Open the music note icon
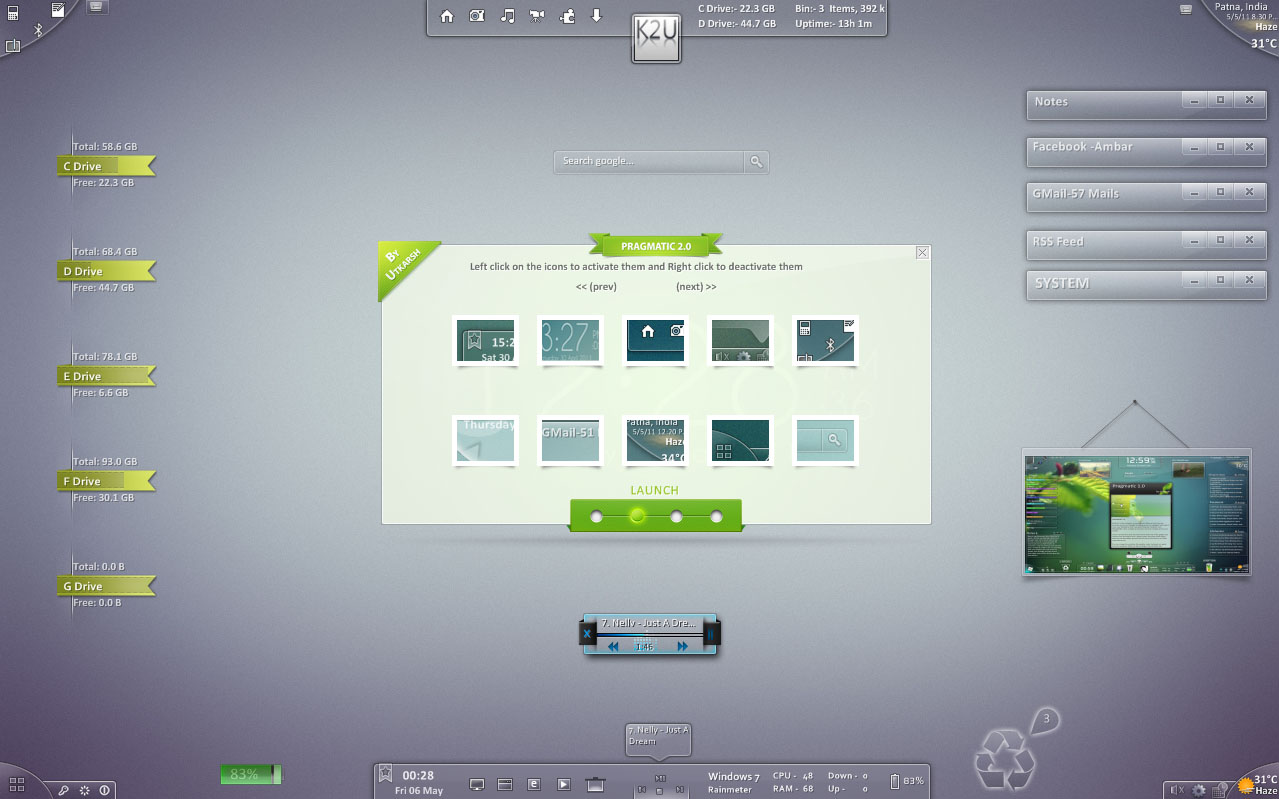 click(x=507, y=16)
